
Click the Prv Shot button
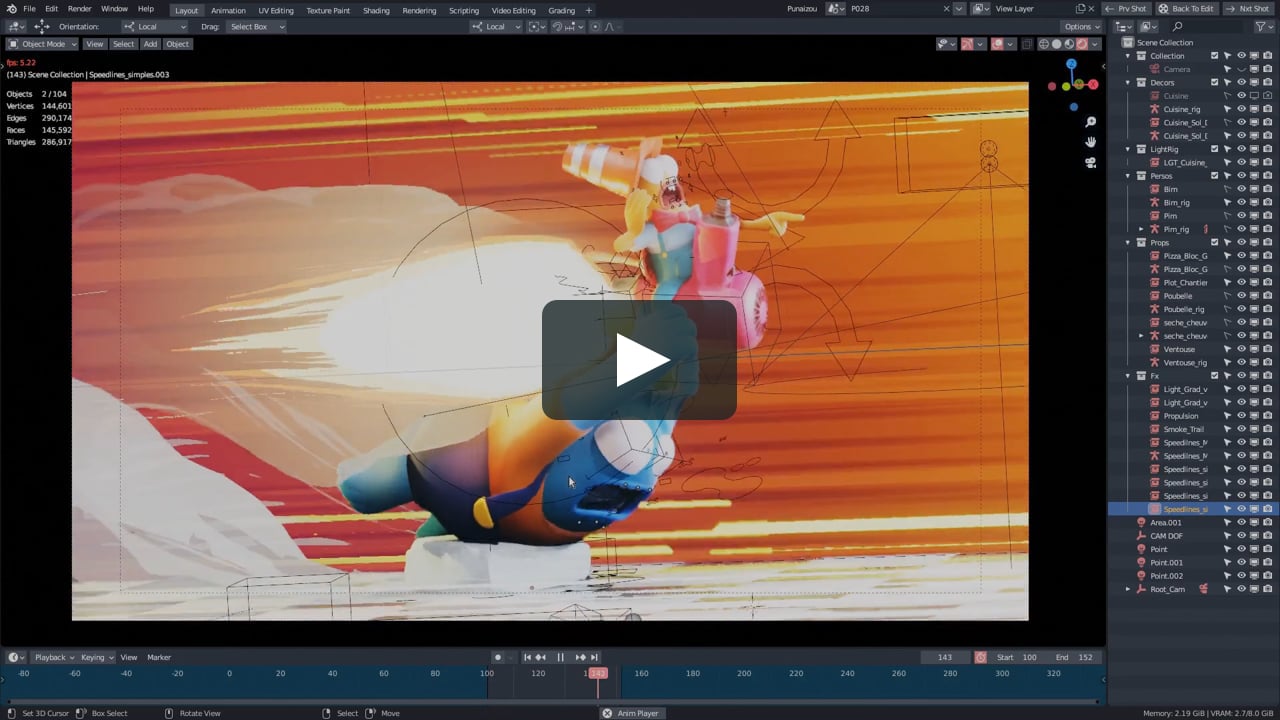[1128, 9]
